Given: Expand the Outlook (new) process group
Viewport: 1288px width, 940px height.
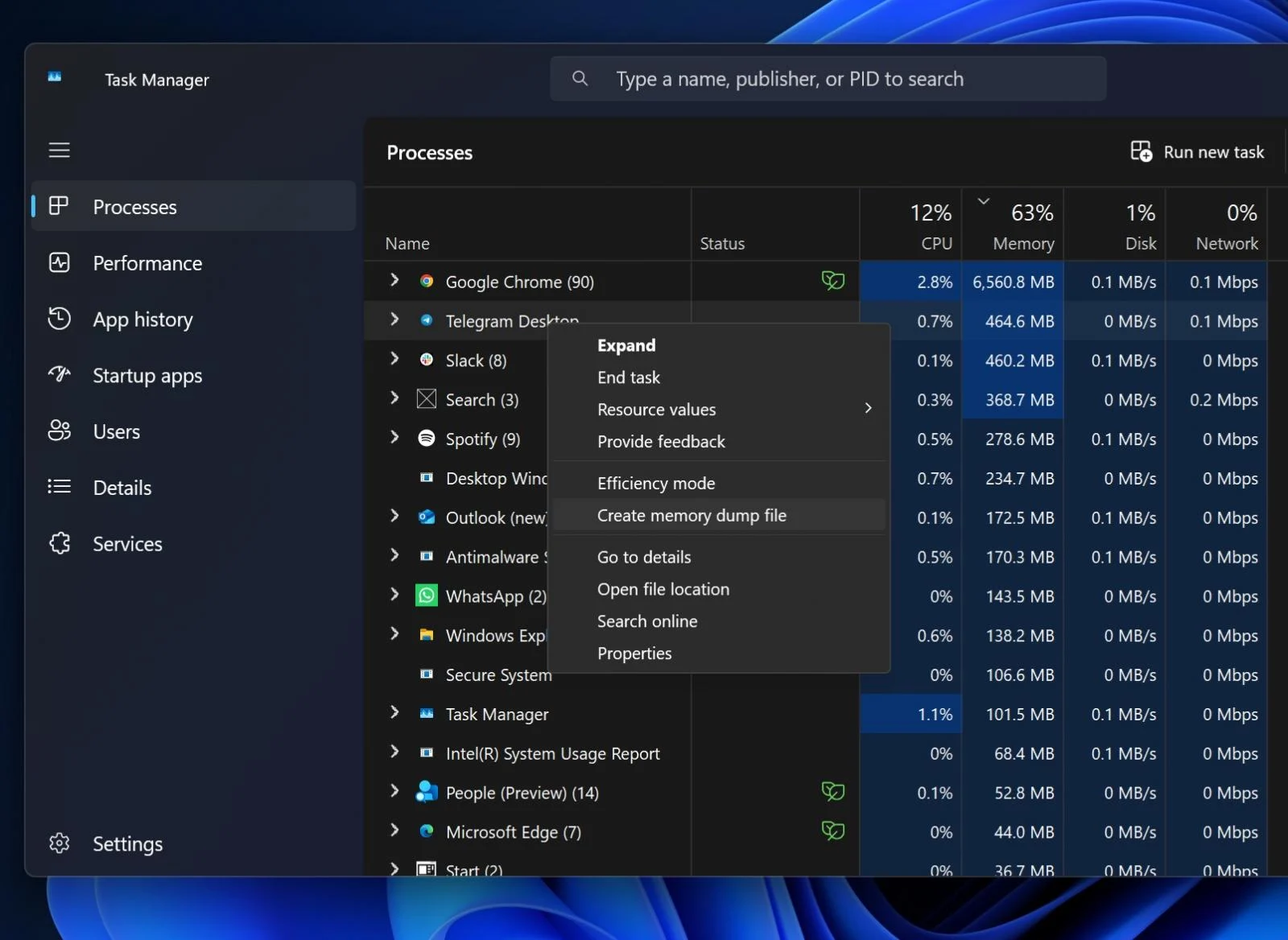Looking at the screenshot, I should (x=394, y=516).
